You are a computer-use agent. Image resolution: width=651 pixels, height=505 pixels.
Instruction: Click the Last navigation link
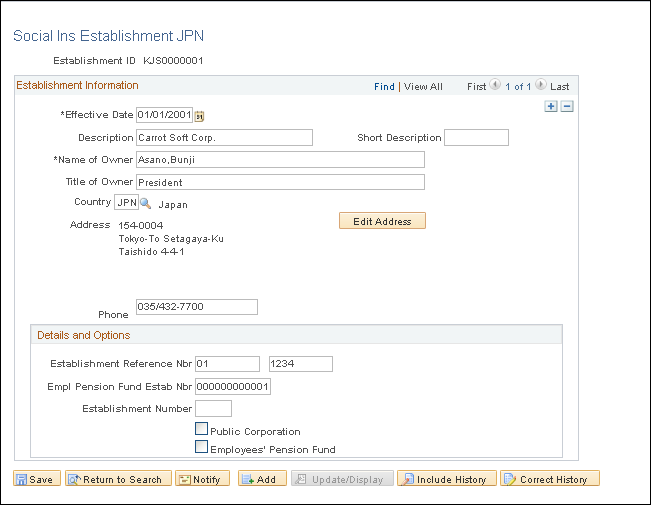click(x=559, y=87)
